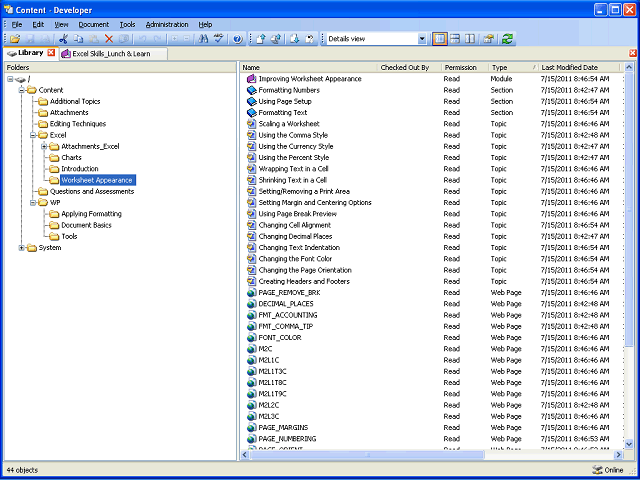
Task: Toggle the vertical split layout button
Action: pyautogui.click(x=470, y=39)
